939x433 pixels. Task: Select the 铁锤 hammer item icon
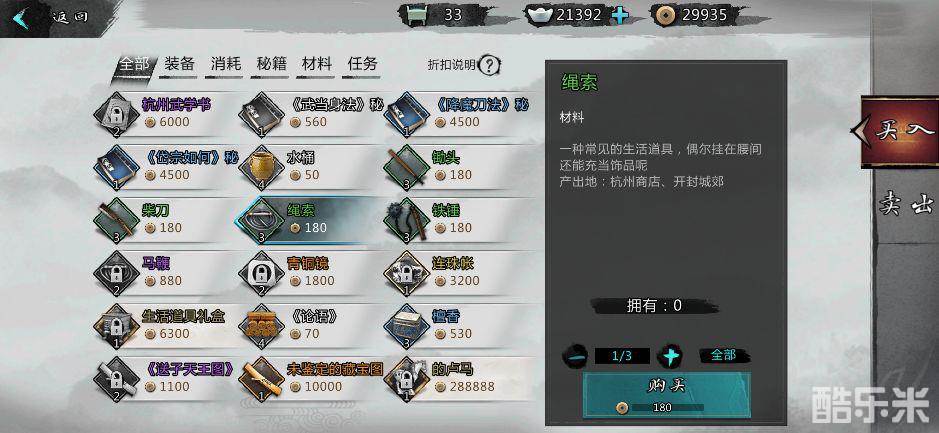click(x=406, y=220)
